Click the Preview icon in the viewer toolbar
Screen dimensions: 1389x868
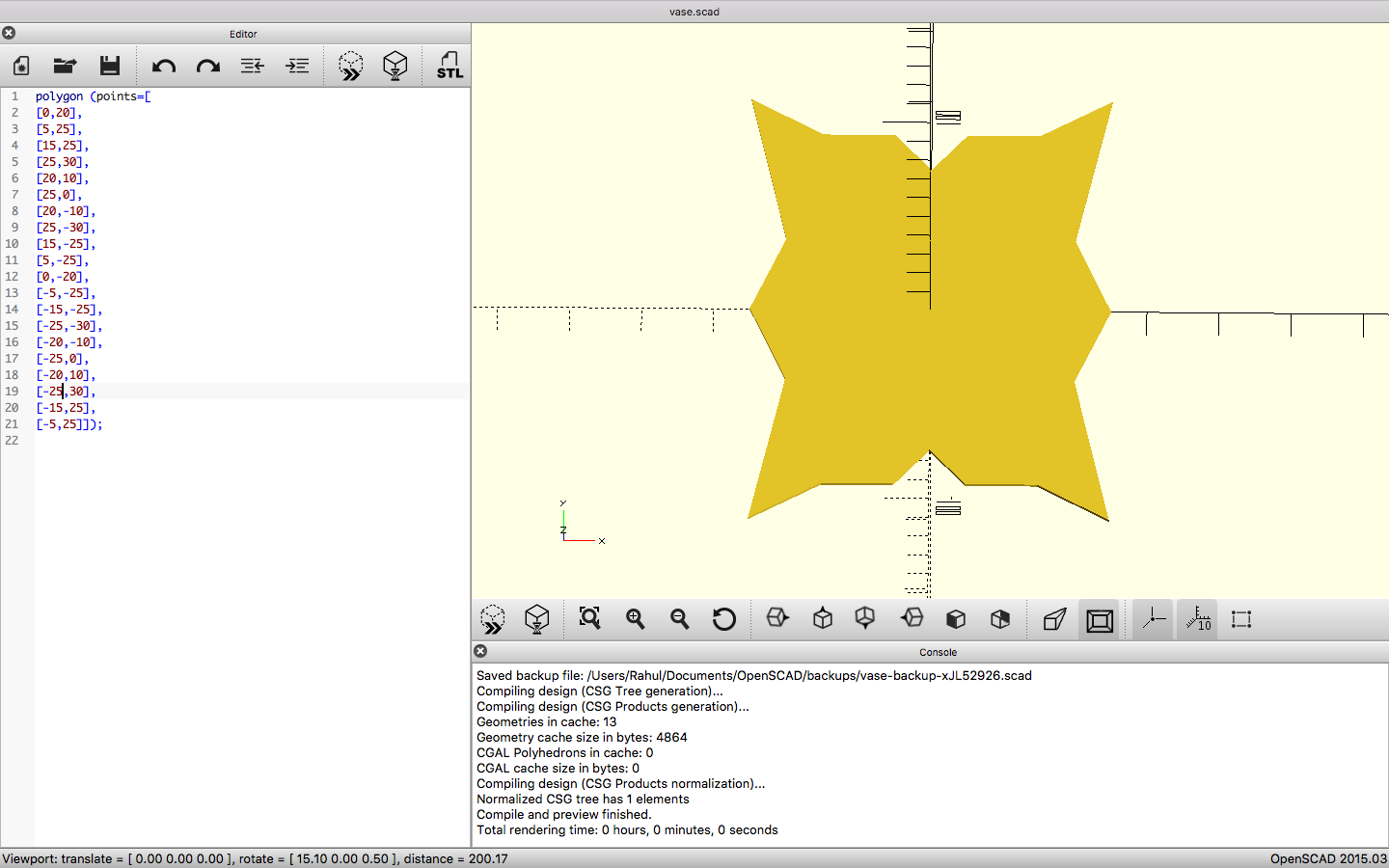(493, 619)
